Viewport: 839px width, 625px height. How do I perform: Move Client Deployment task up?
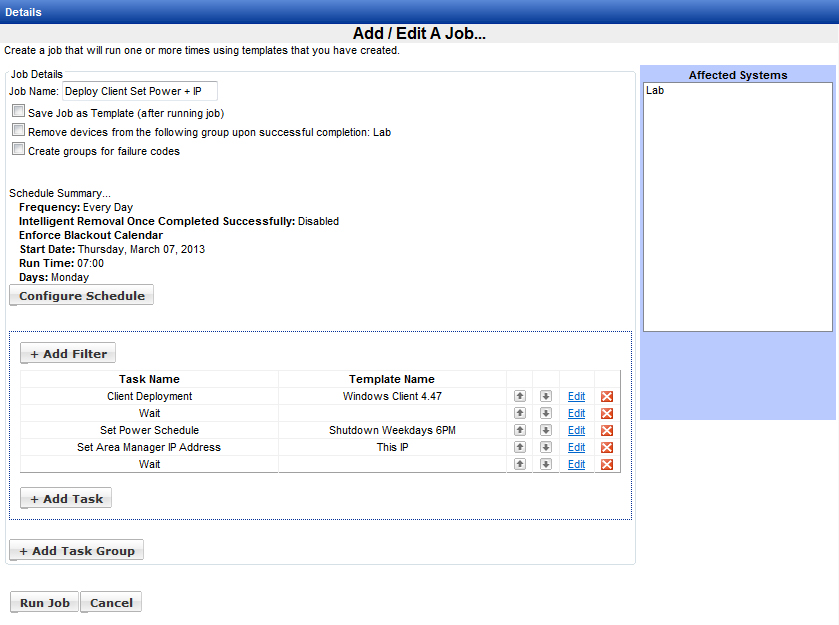[520, 397]
